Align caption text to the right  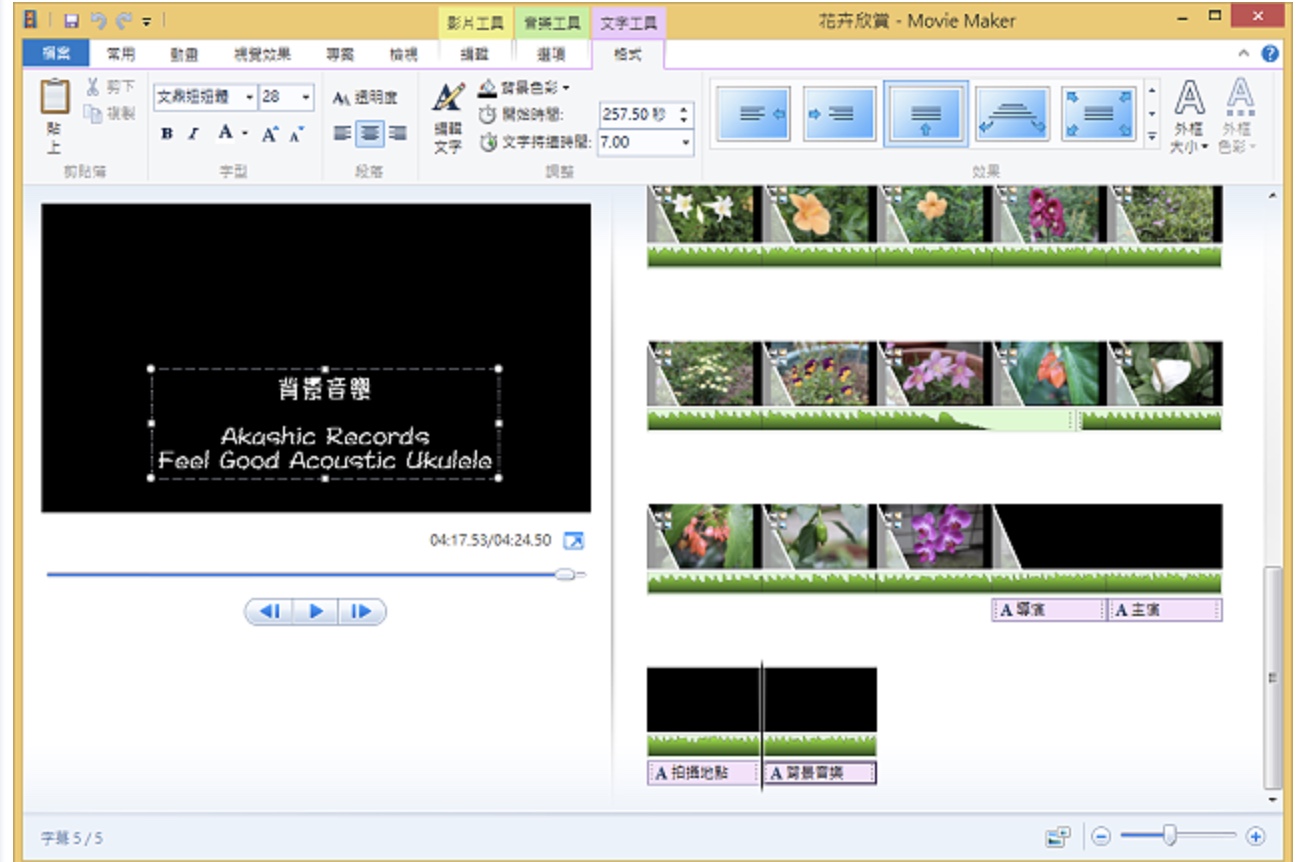click(398, 133)
